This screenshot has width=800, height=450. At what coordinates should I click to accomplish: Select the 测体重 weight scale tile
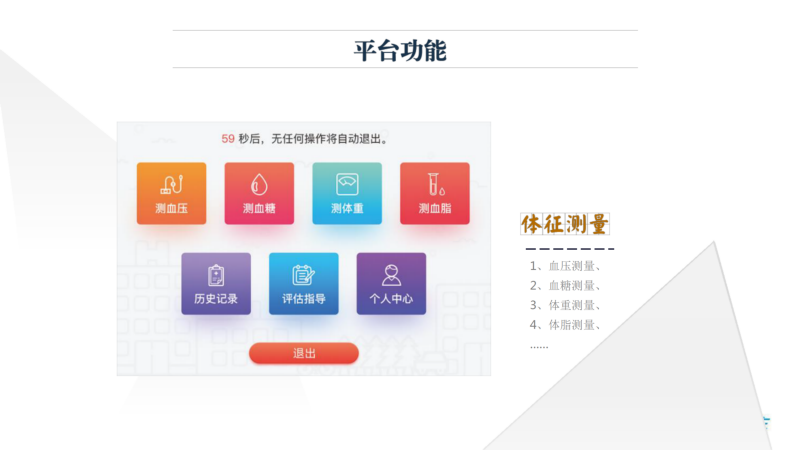347,193
